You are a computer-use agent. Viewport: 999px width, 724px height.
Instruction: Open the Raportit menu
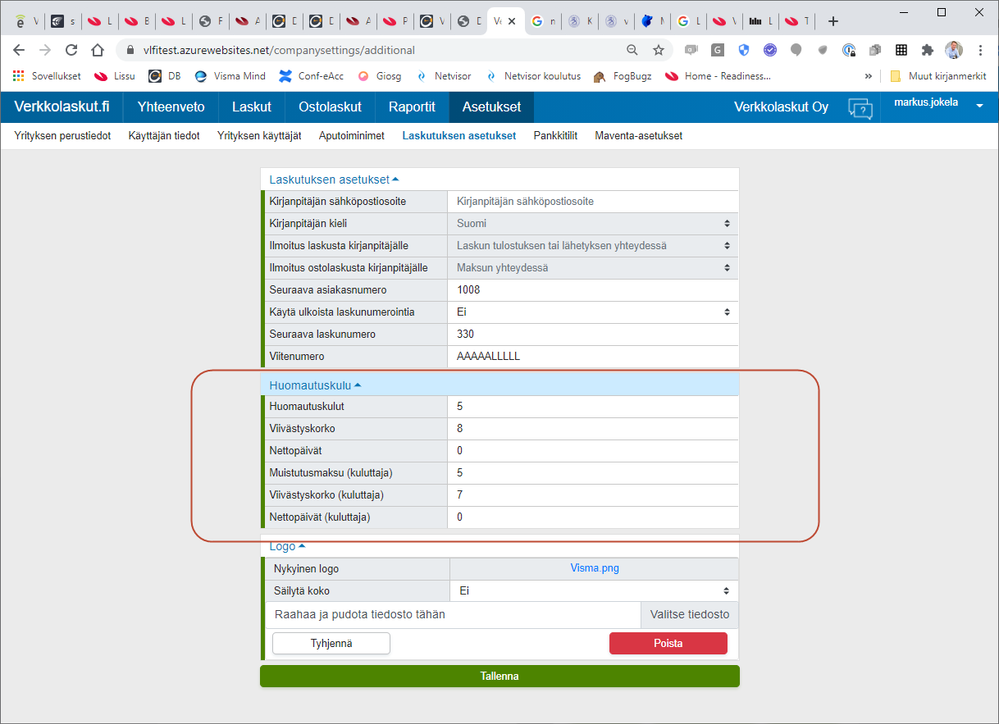[x=412, y=107]
